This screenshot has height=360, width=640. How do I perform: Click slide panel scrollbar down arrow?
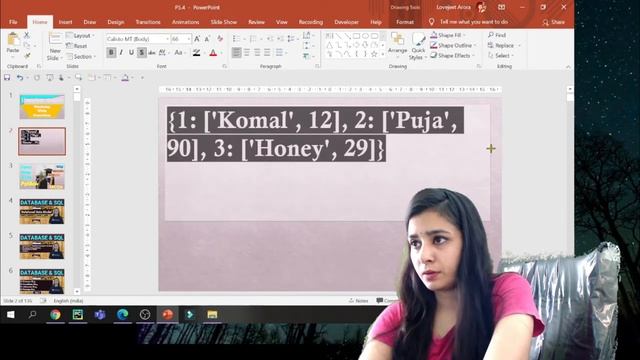(x=77, y=291)
